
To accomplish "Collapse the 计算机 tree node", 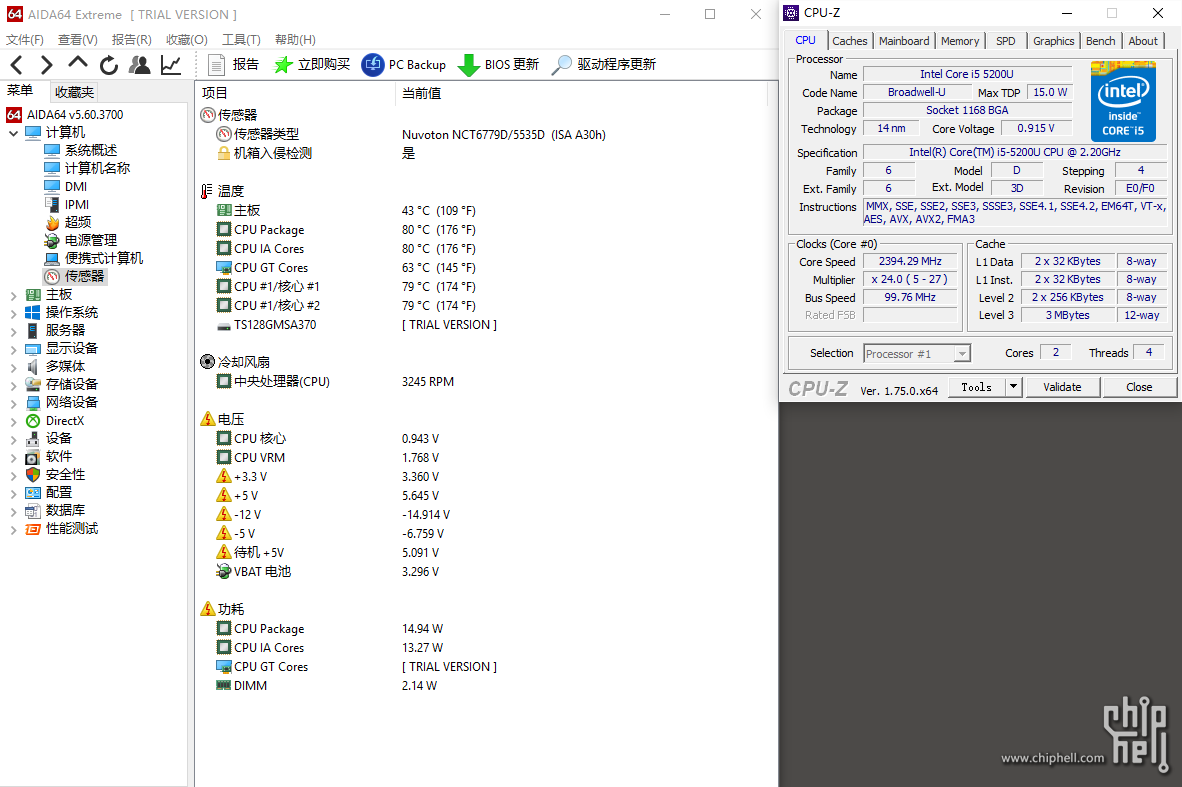I will click(13, 133).
